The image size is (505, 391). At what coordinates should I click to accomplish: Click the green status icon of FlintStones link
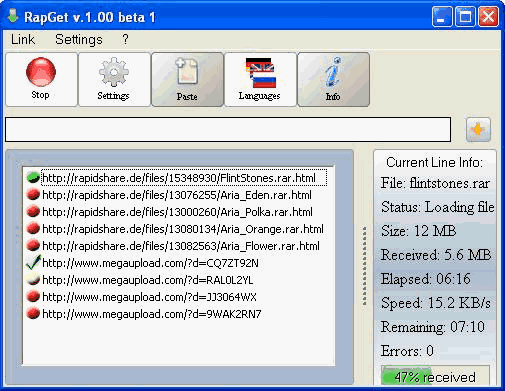click(x=33, y=178)
